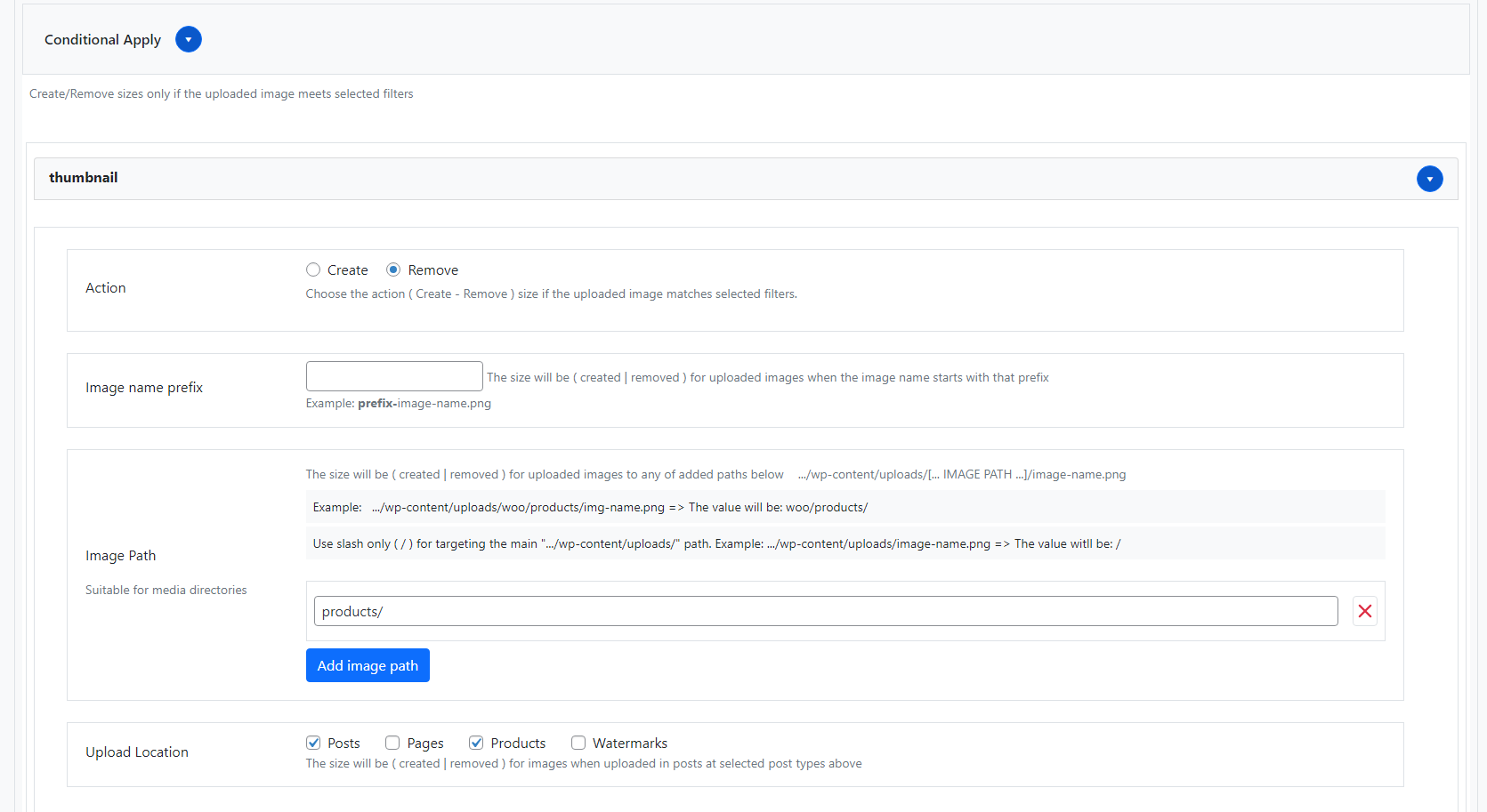Click the Image name prefix field

(x=394, y=376)
